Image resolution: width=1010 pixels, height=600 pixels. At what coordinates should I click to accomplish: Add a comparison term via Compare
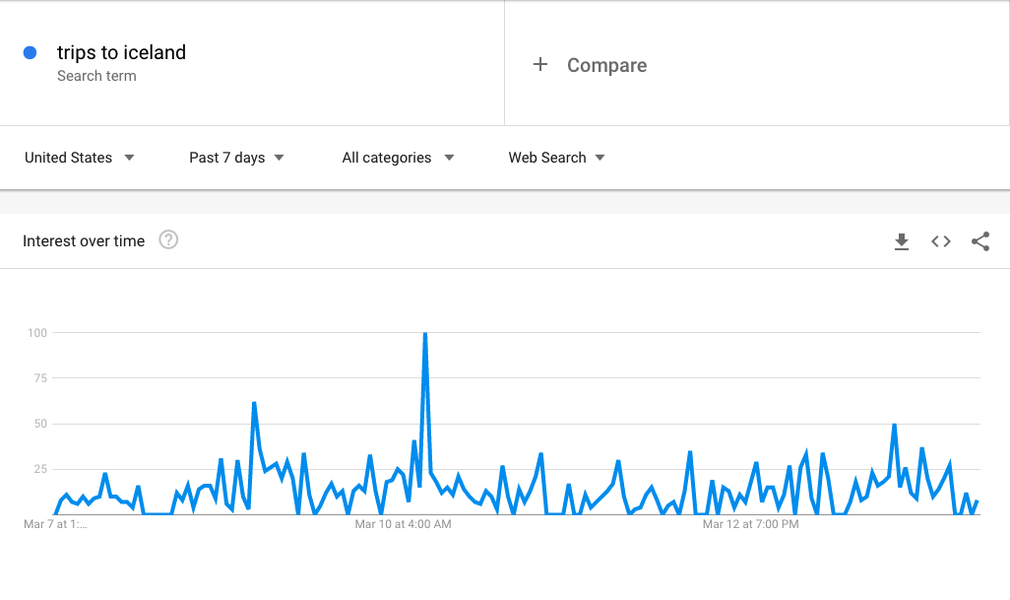(x=607, y=65)
